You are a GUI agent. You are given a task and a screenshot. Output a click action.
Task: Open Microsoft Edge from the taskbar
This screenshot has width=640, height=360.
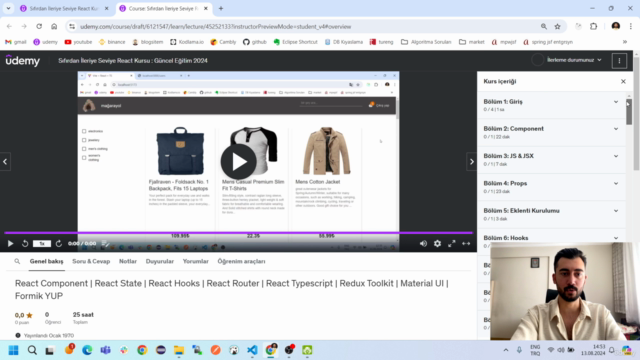tap(87, 350)
